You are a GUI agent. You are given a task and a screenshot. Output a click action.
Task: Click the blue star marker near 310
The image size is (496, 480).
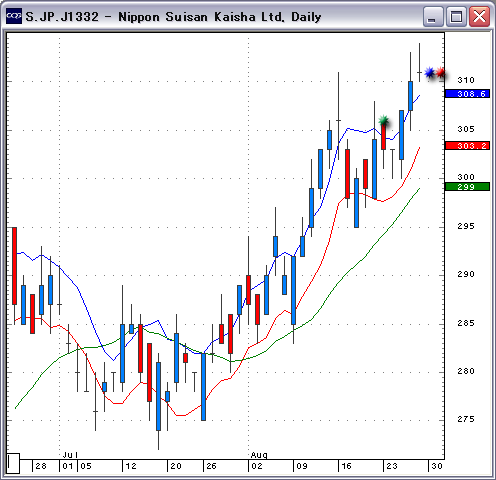tap(429, 72)
